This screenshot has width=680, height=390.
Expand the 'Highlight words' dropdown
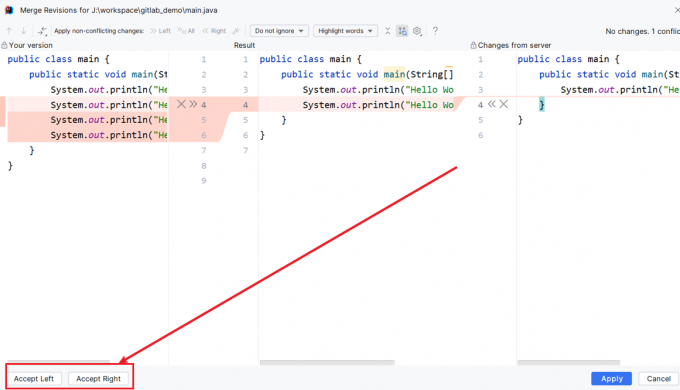click(345, 31)
